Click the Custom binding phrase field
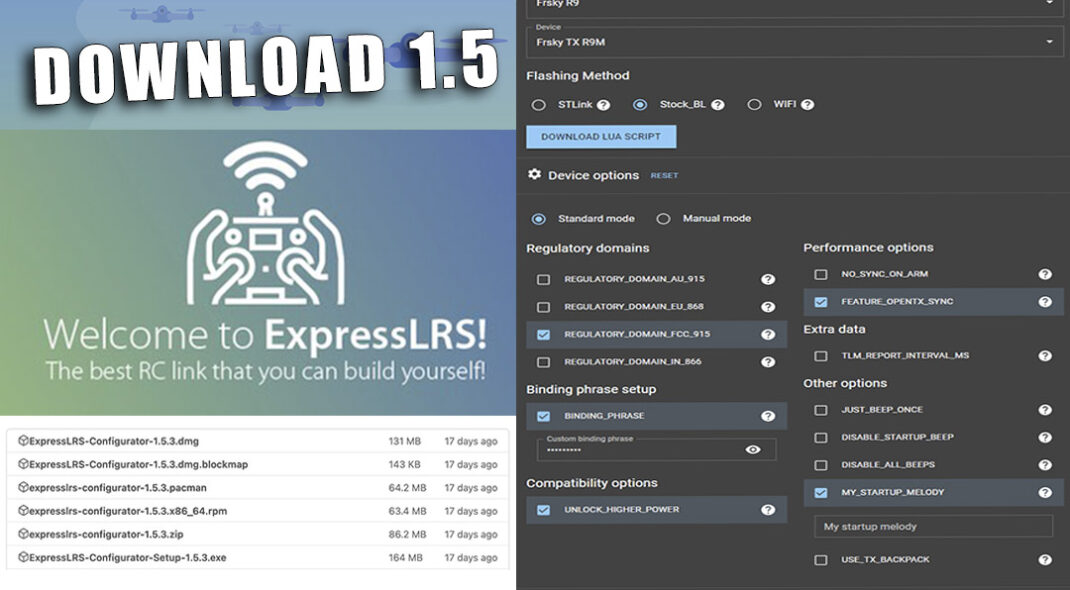Screen dimensions: 1070x590 pyautogui.click(x=656, y=449)
